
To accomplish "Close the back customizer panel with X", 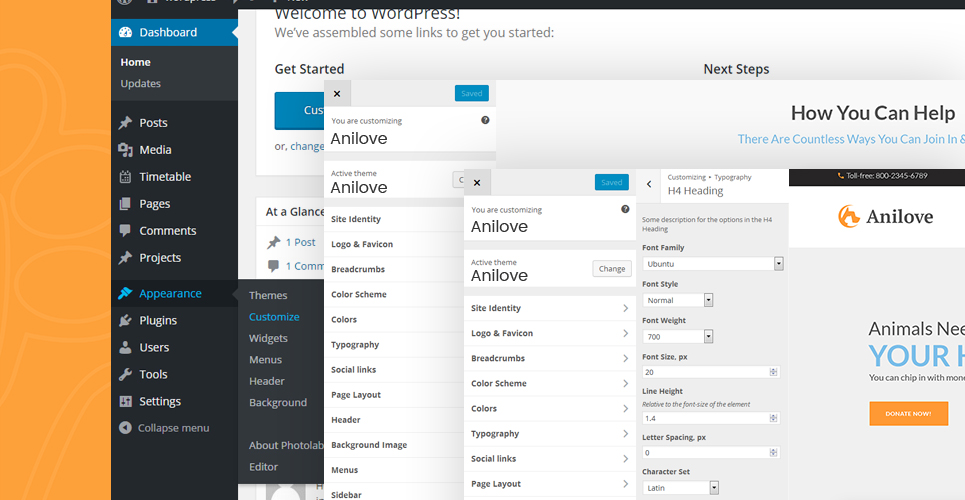I will 337,94.
